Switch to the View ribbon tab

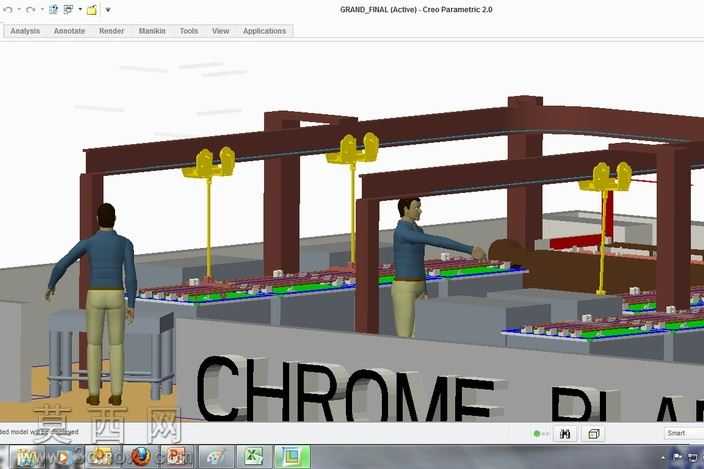220,31
